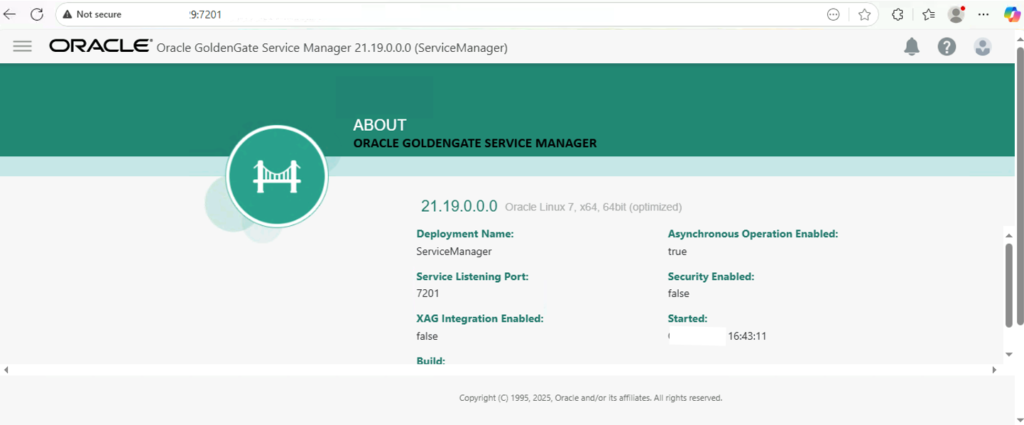
Task: Click the Oracle logo
Action: 100,46
